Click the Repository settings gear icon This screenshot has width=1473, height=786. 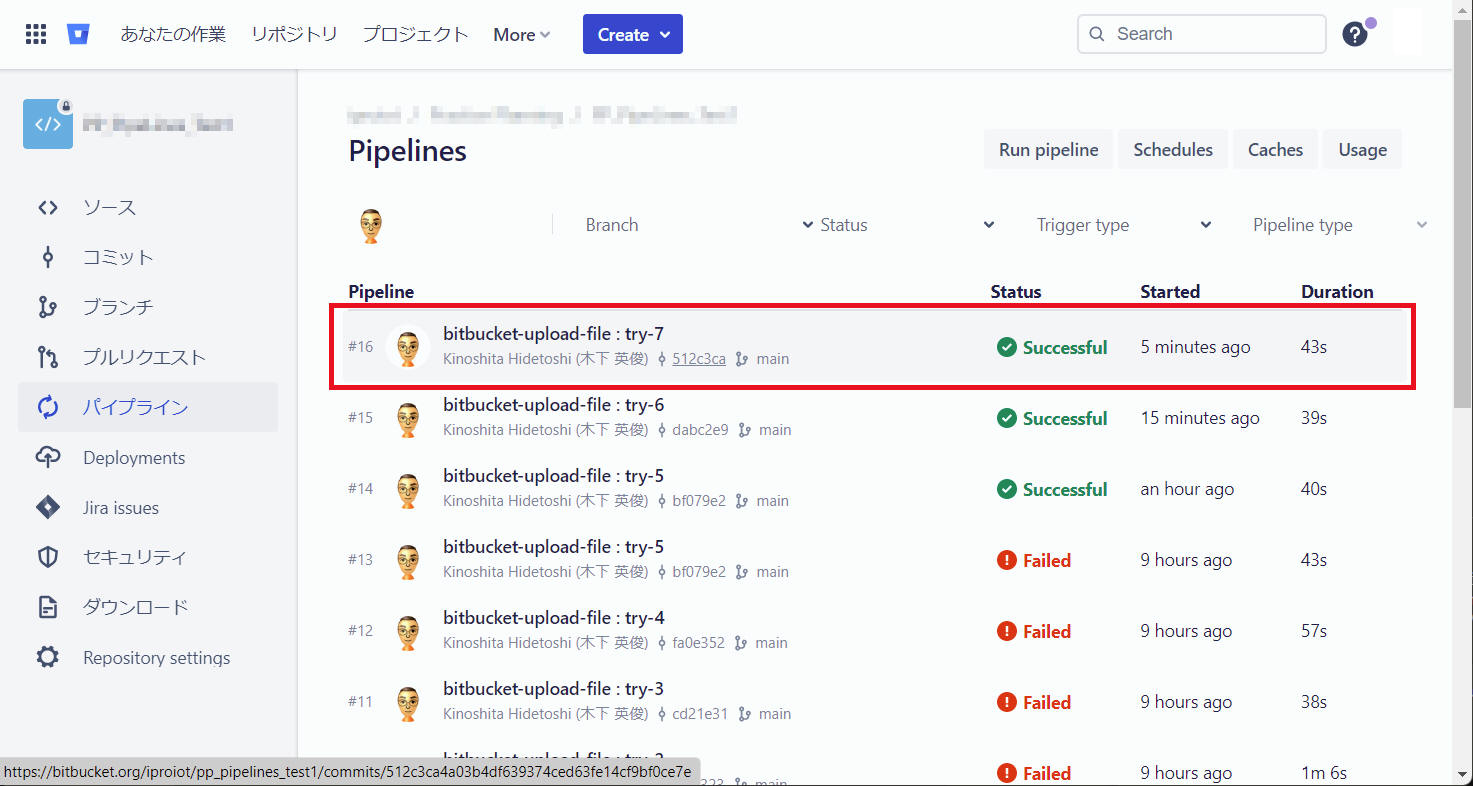(47, 658)
